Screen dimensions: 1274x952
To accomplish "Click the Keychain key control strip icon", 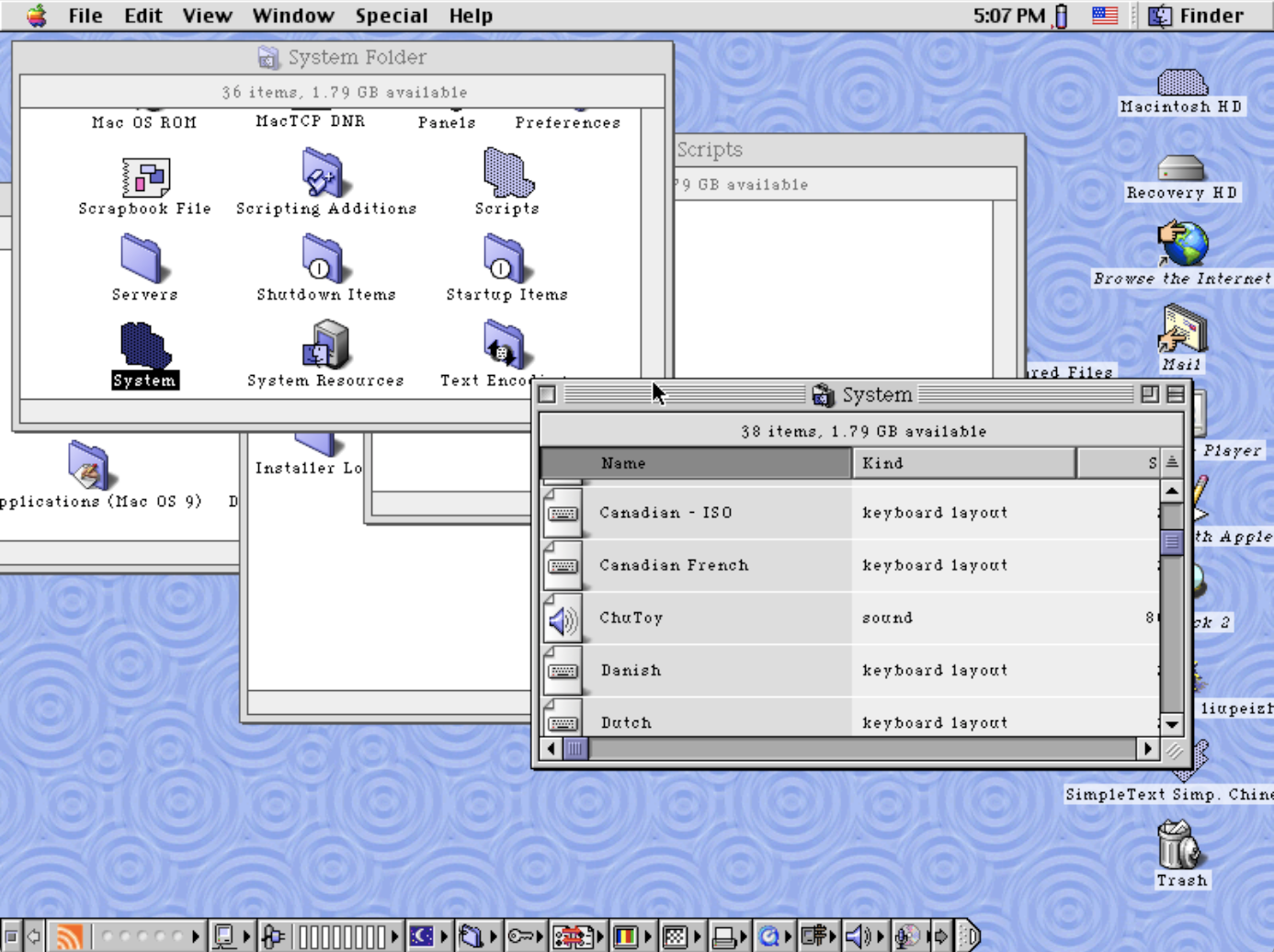I will coord(521,936).
